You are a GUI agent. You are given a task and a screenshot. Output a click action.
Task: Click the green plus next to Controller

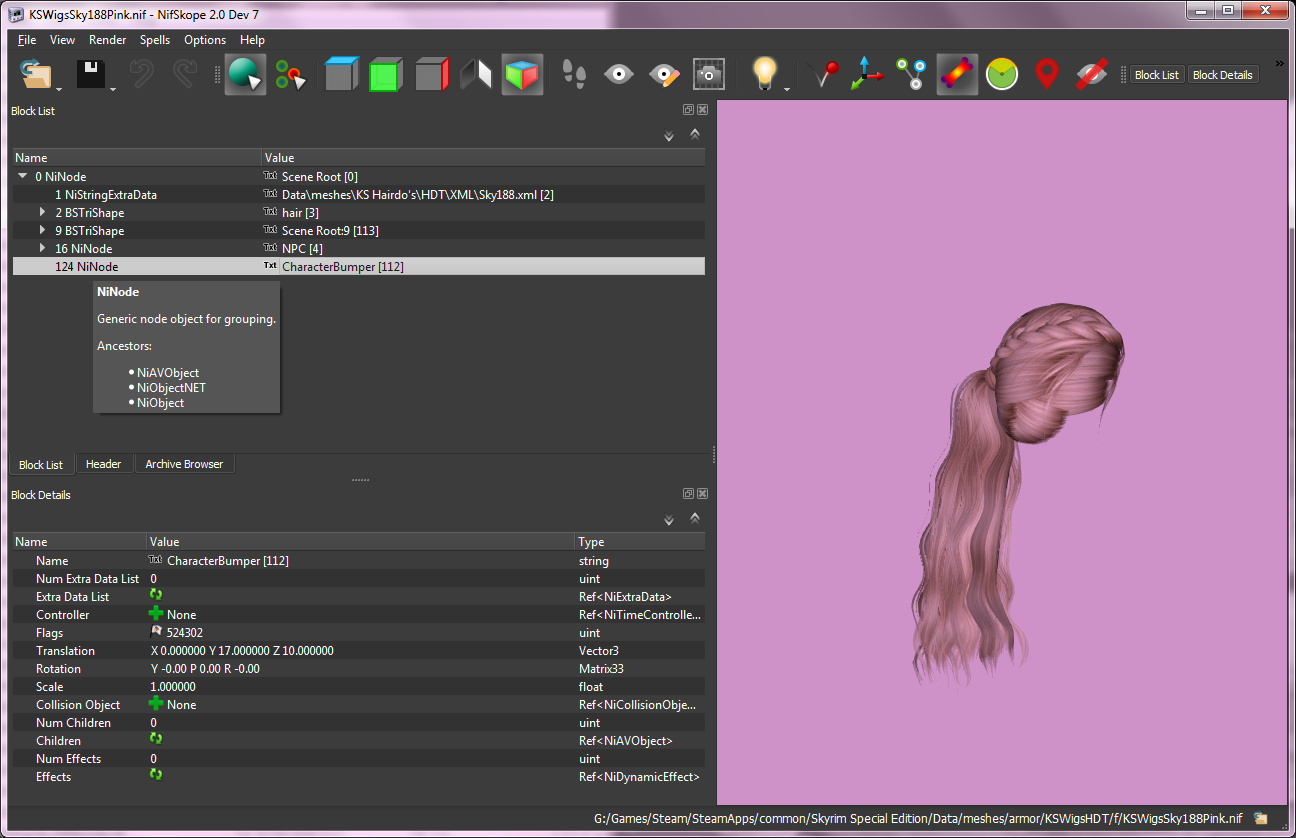coord(156,614)
